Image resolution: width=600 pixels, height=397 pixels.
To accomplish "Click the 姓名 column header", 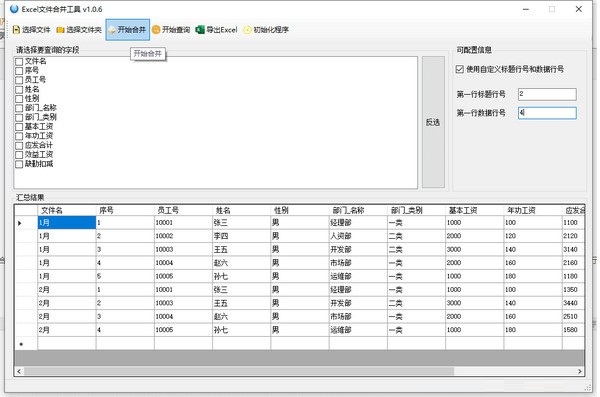I will 241,210.
